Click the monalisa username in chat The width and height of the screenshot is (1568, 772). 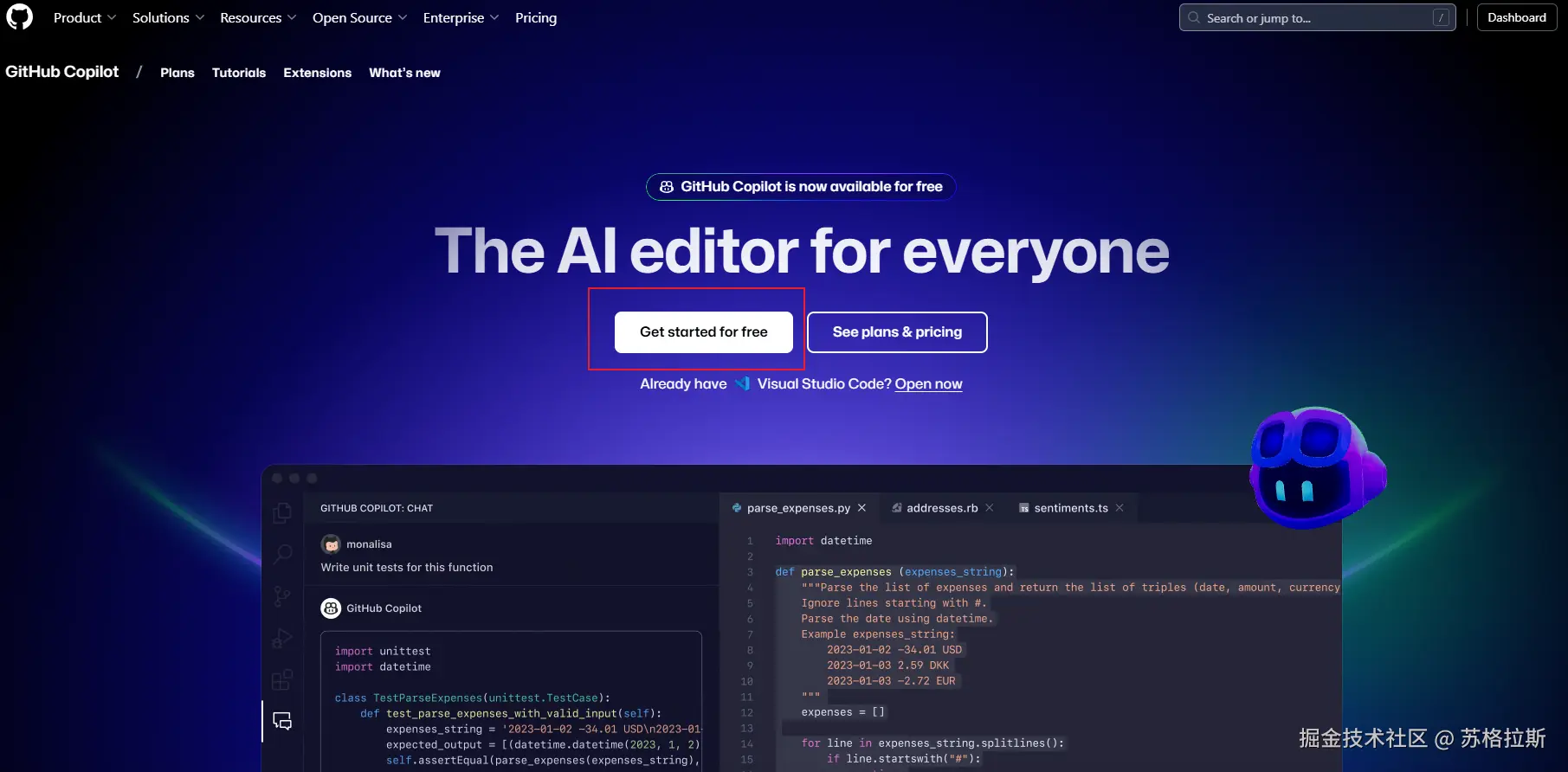[369, 544]
